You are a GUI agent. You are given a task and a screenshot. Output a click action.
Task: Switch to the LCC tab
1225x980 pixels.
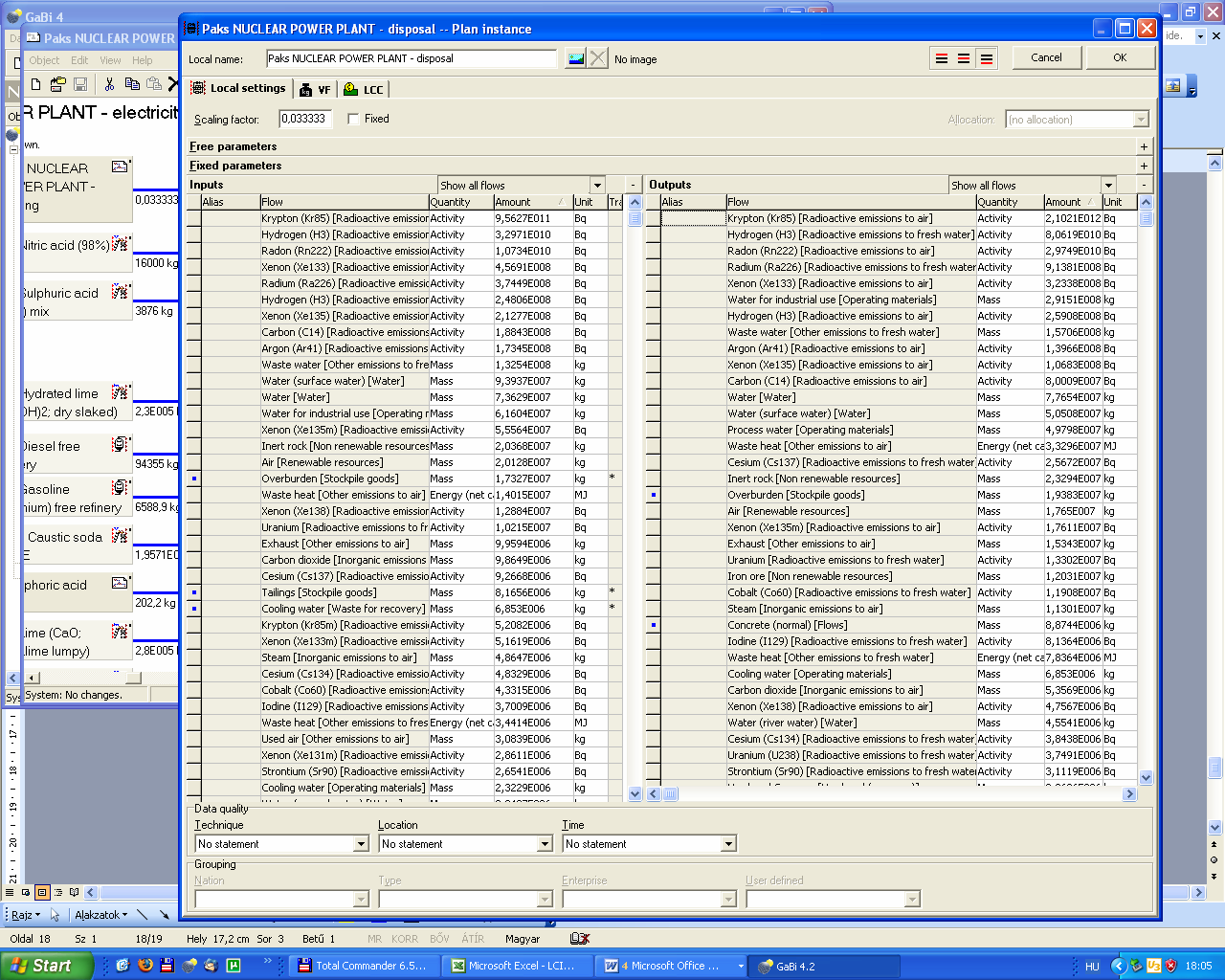(x=364, y=89)
